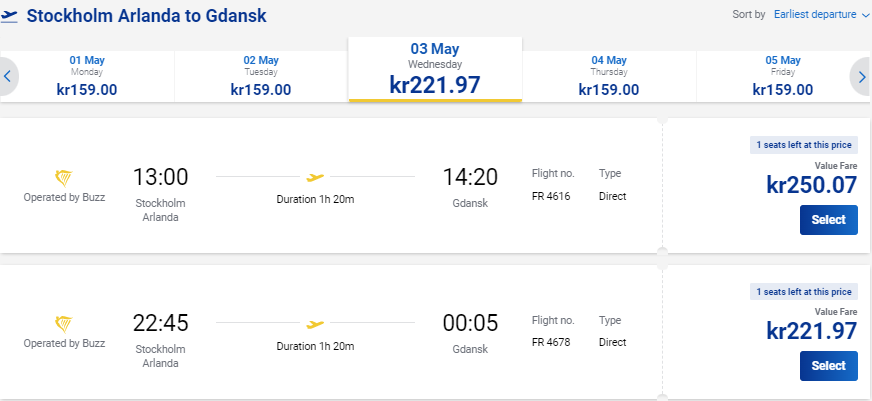Click yellow plane icon on 22:45 flight route
The width and height of the screenshot is (872, 401).
click(x=315, y=324)
